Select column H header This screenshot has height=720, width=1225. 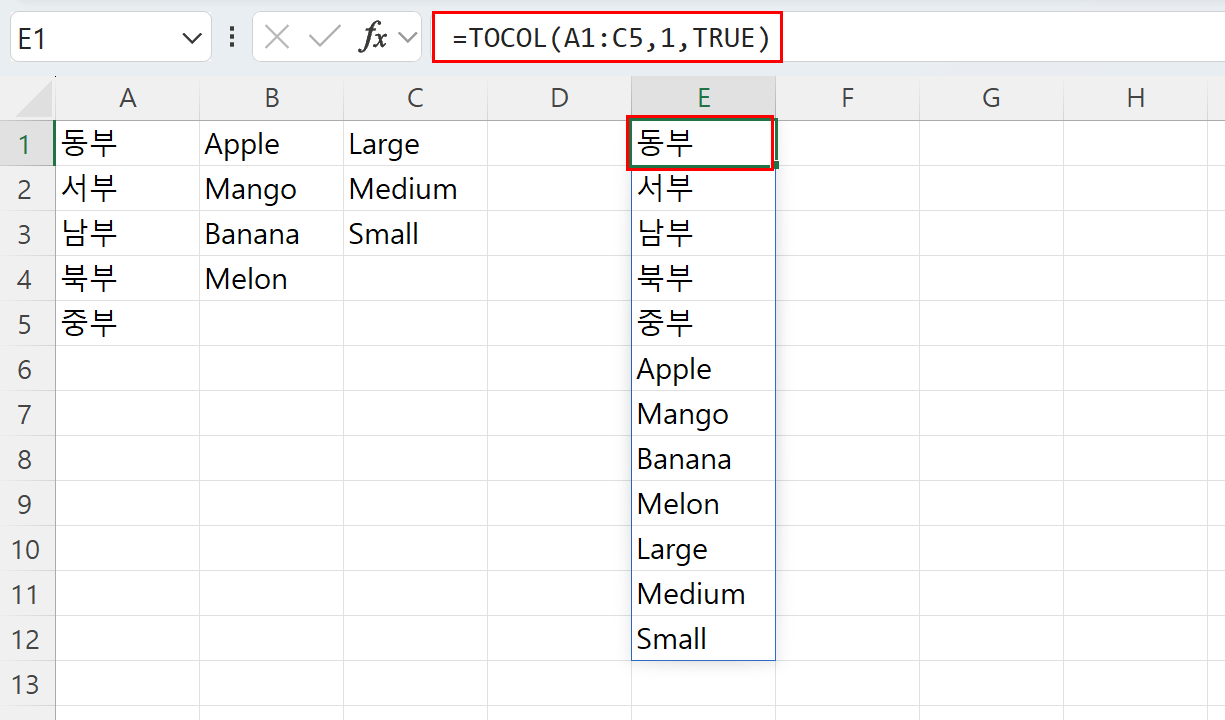click(x=1135, y=98)
